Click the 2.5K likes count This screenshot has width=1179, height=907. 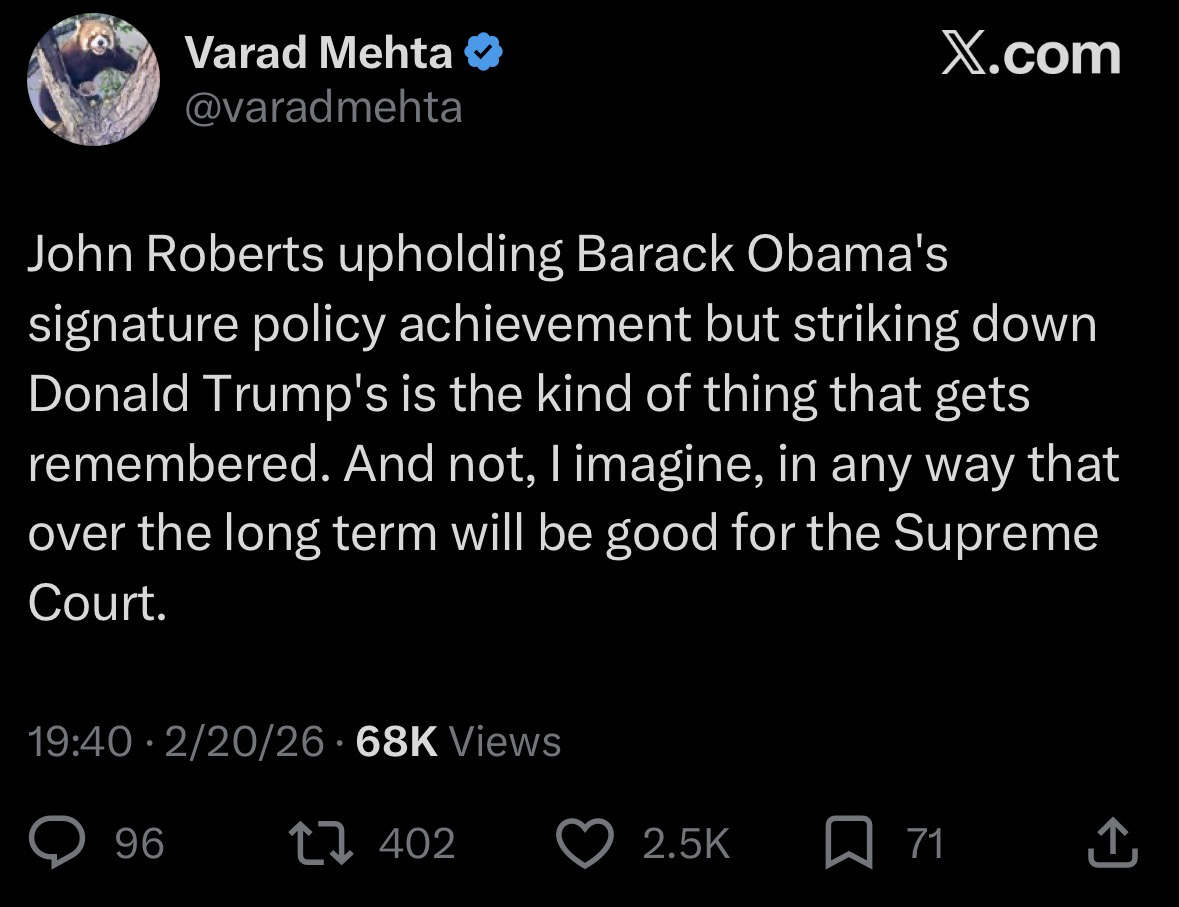[x=686, y=843]
